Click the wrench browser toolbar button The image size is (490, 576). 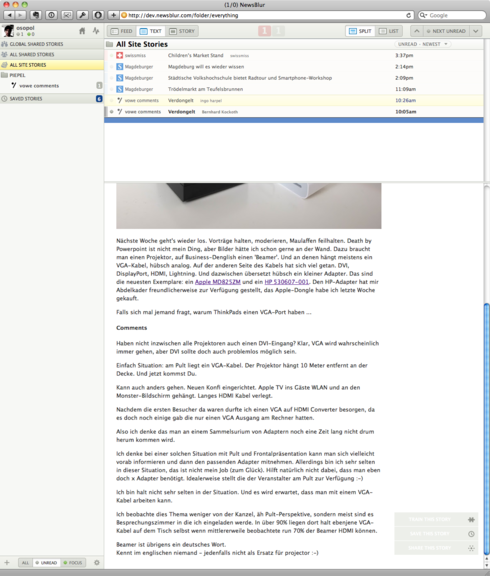coord(82,15)
